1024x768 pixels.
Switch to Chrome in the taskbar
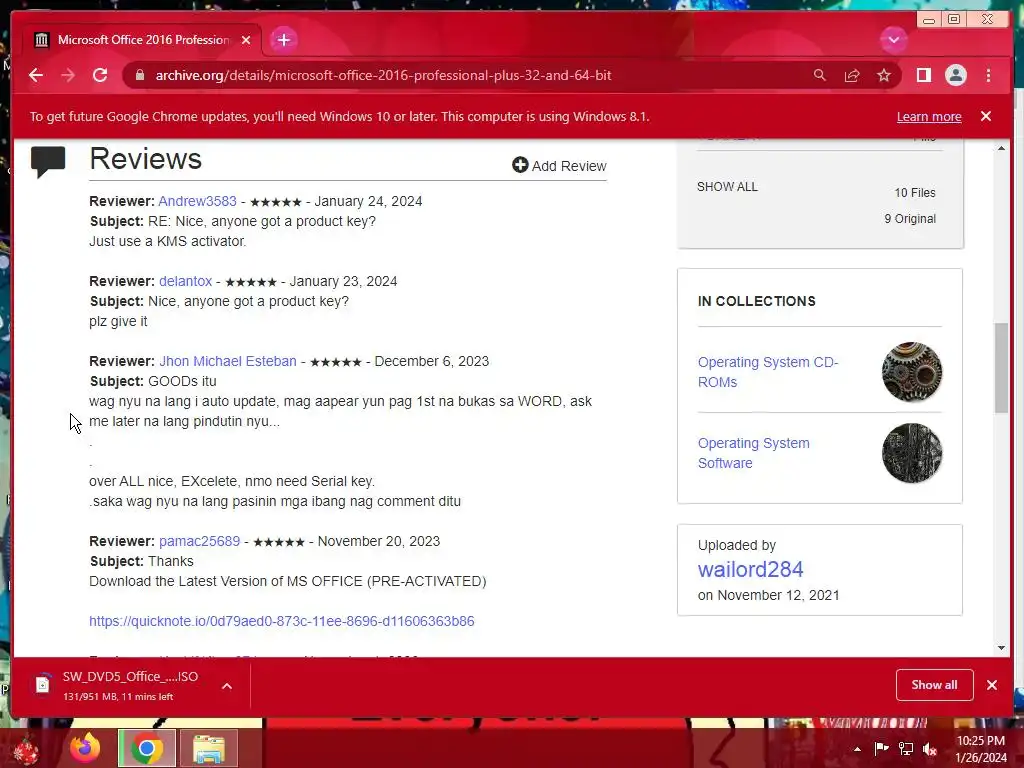click(x=147, y=748)
